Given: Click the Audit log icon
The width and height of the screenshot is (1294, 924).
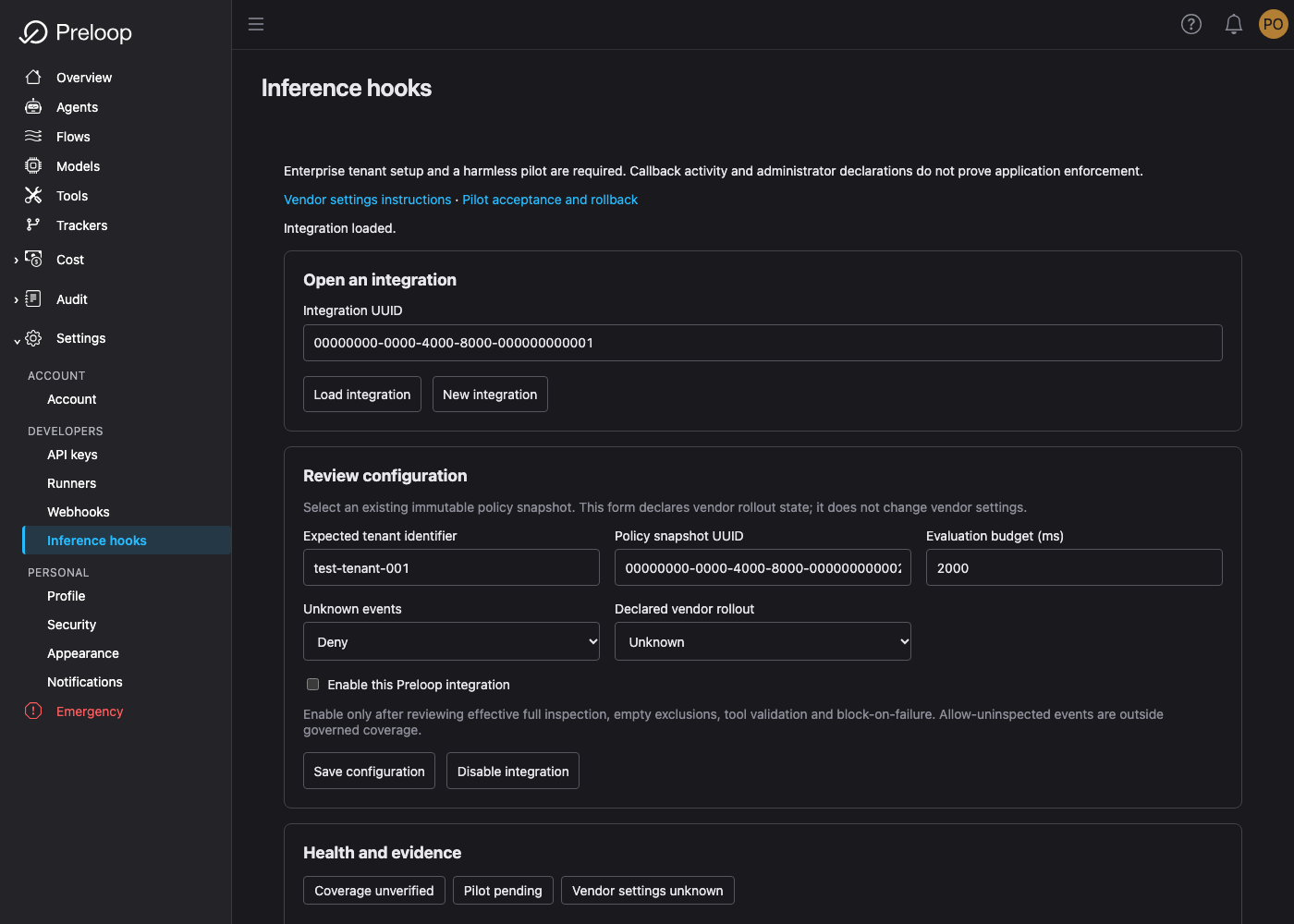Looking at the screenshot, I should click(33, 298).
